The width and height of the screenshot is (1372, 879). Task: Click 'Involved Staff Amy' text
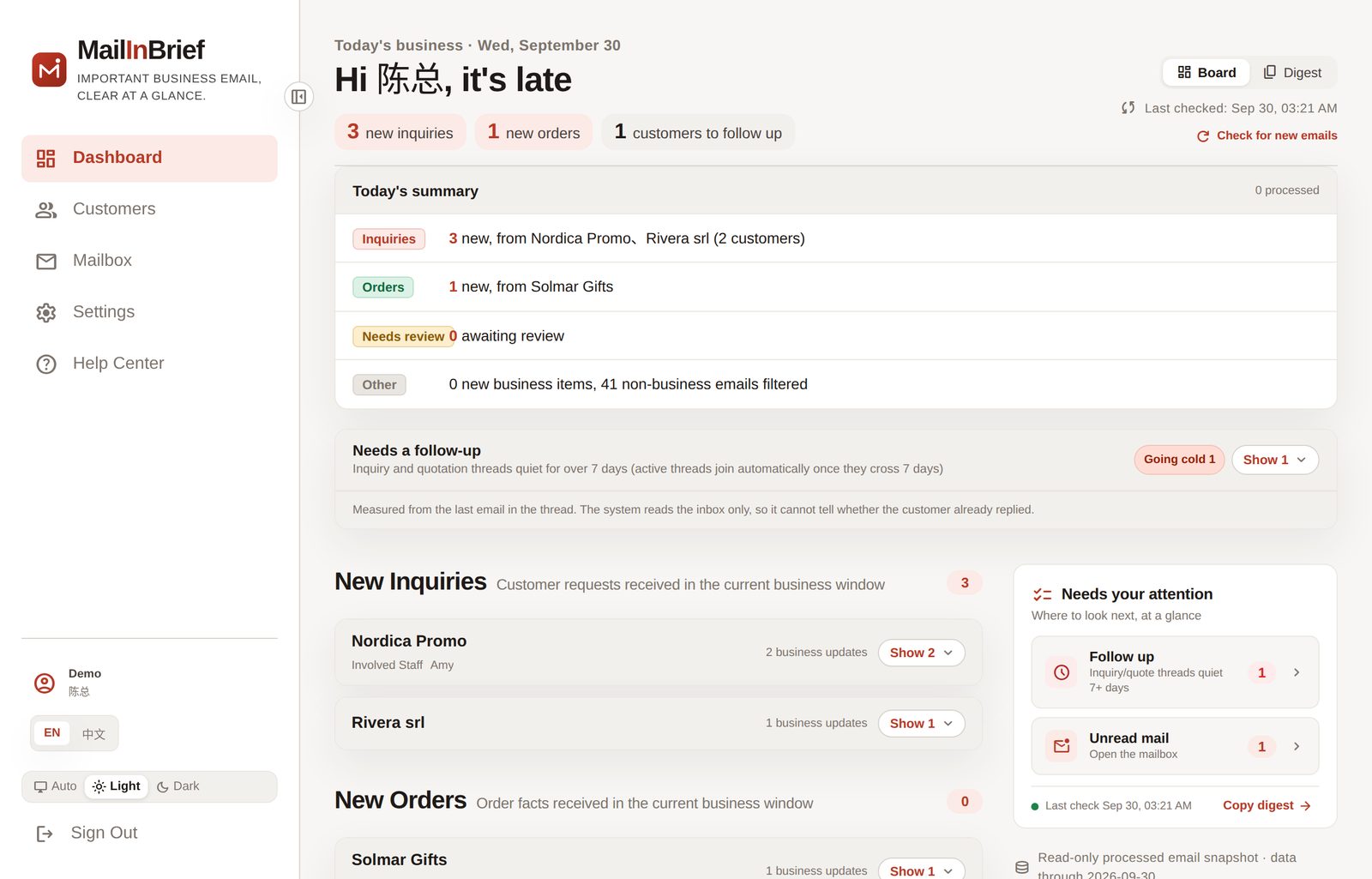point(403,665)
